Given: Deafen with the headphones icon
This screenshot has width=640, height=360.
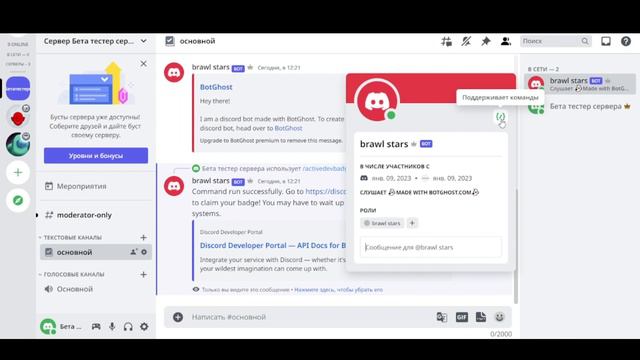Looking at the screenshot, I should 128,327.
